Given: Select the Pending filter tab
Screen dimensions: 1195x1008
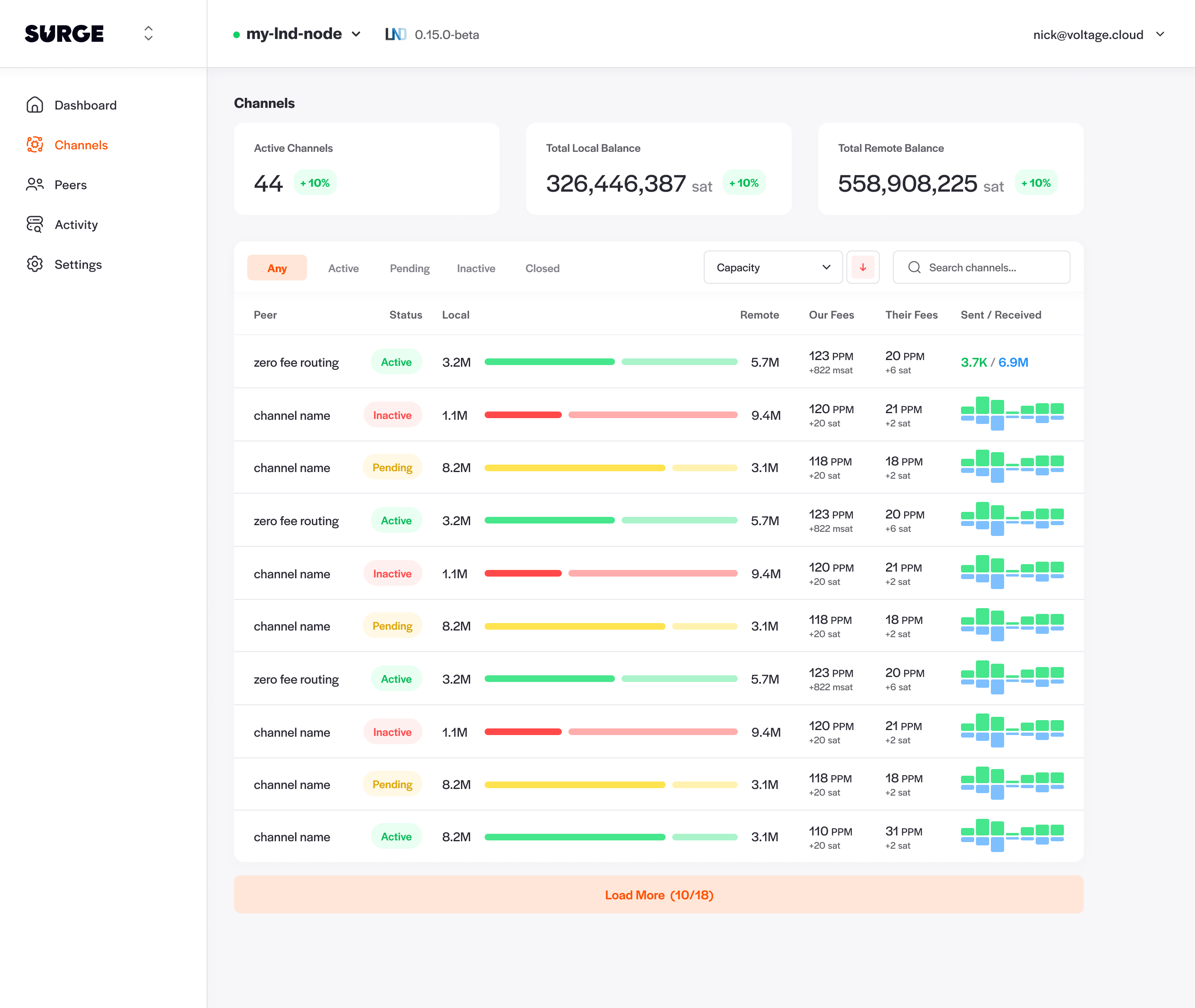Looking at the screenshot, I should click(409, 268).
